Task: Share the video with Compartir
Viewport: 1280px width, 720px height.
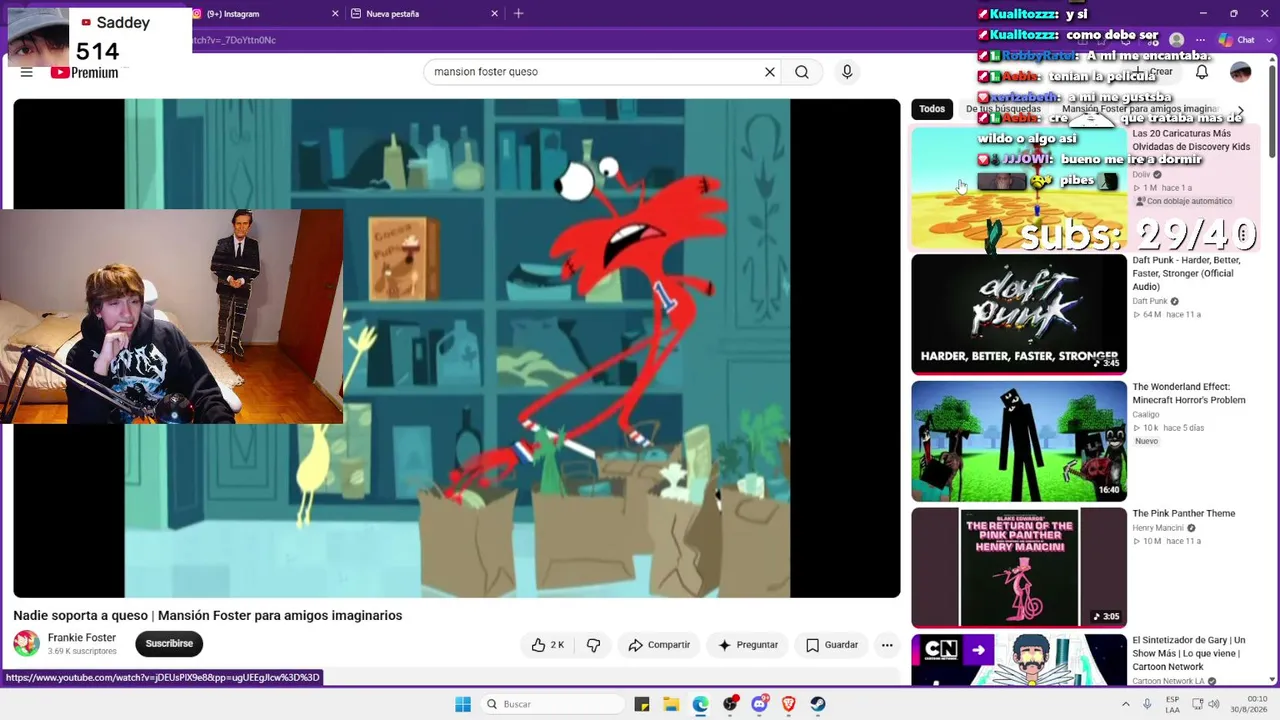Action: click(659, 645)
